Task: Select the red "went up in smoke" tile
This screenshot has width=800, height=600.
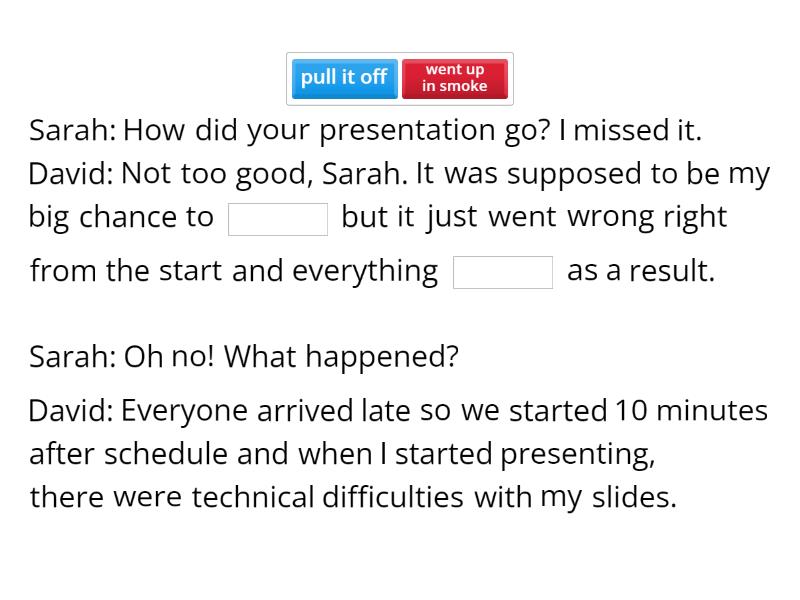Action: (455, 79)
